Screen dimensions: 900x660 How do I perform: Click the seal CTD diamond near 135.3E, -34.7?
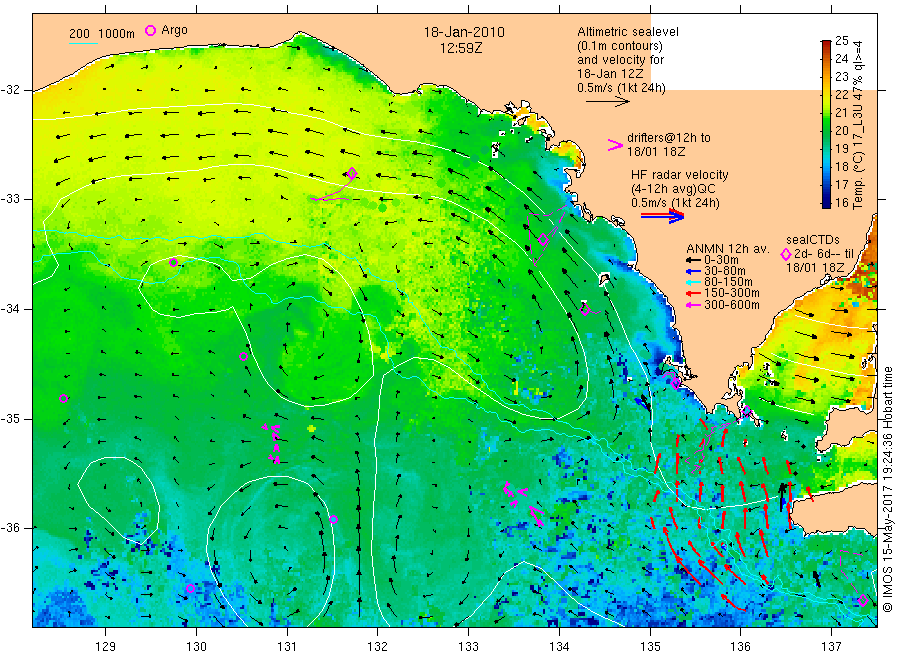pos(676,382)
